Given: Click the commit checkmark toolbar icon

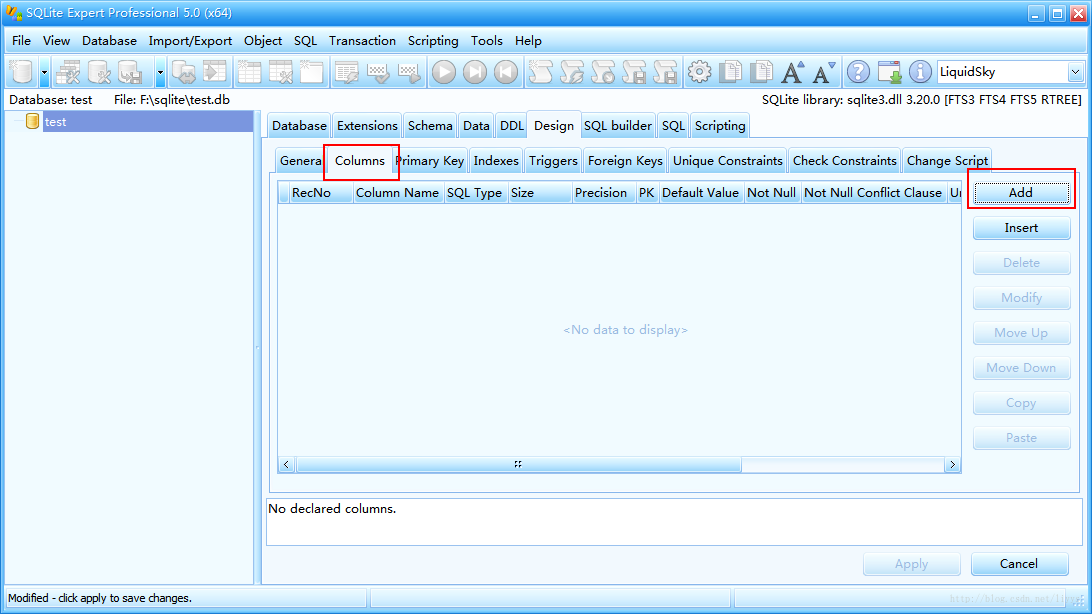Looking at the screenshot, I should [x=377, y=72].
